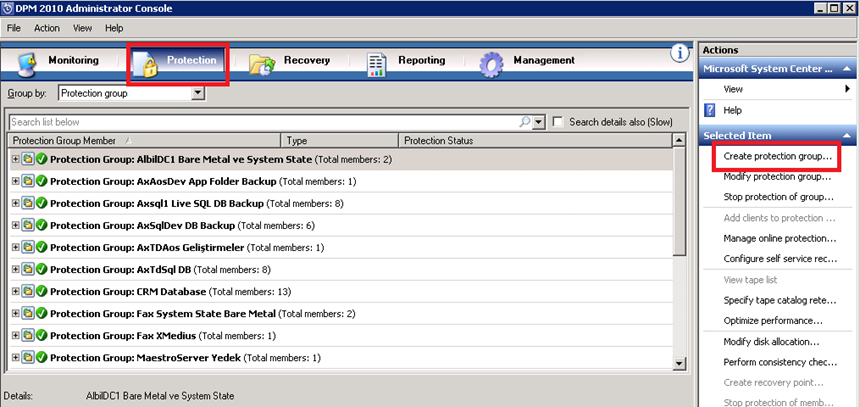Expand CRM Database protection group
Image resolution: width=860 pixels, height=407 pixels.
tap(15, 291)
